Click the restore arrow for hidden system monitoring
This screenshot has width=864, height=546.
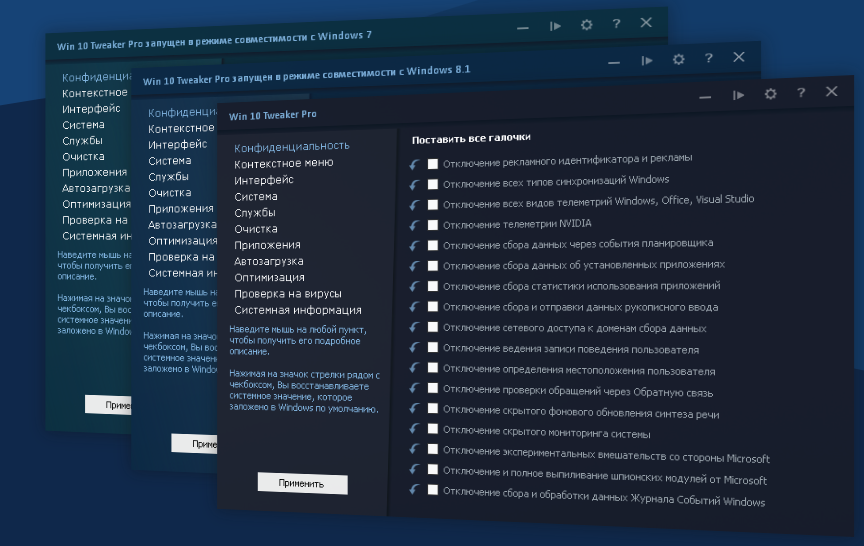coord(415,429)
